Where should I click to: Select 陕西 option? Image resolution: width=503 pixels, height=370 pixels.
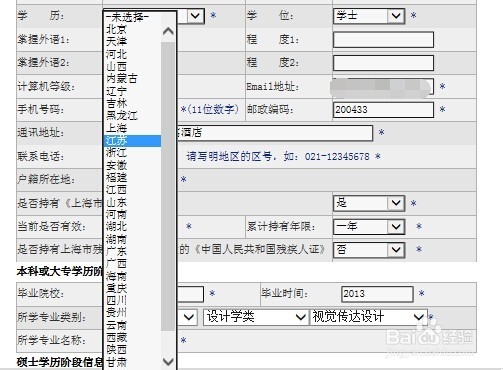pyautogui.click(x=133, y=350)
